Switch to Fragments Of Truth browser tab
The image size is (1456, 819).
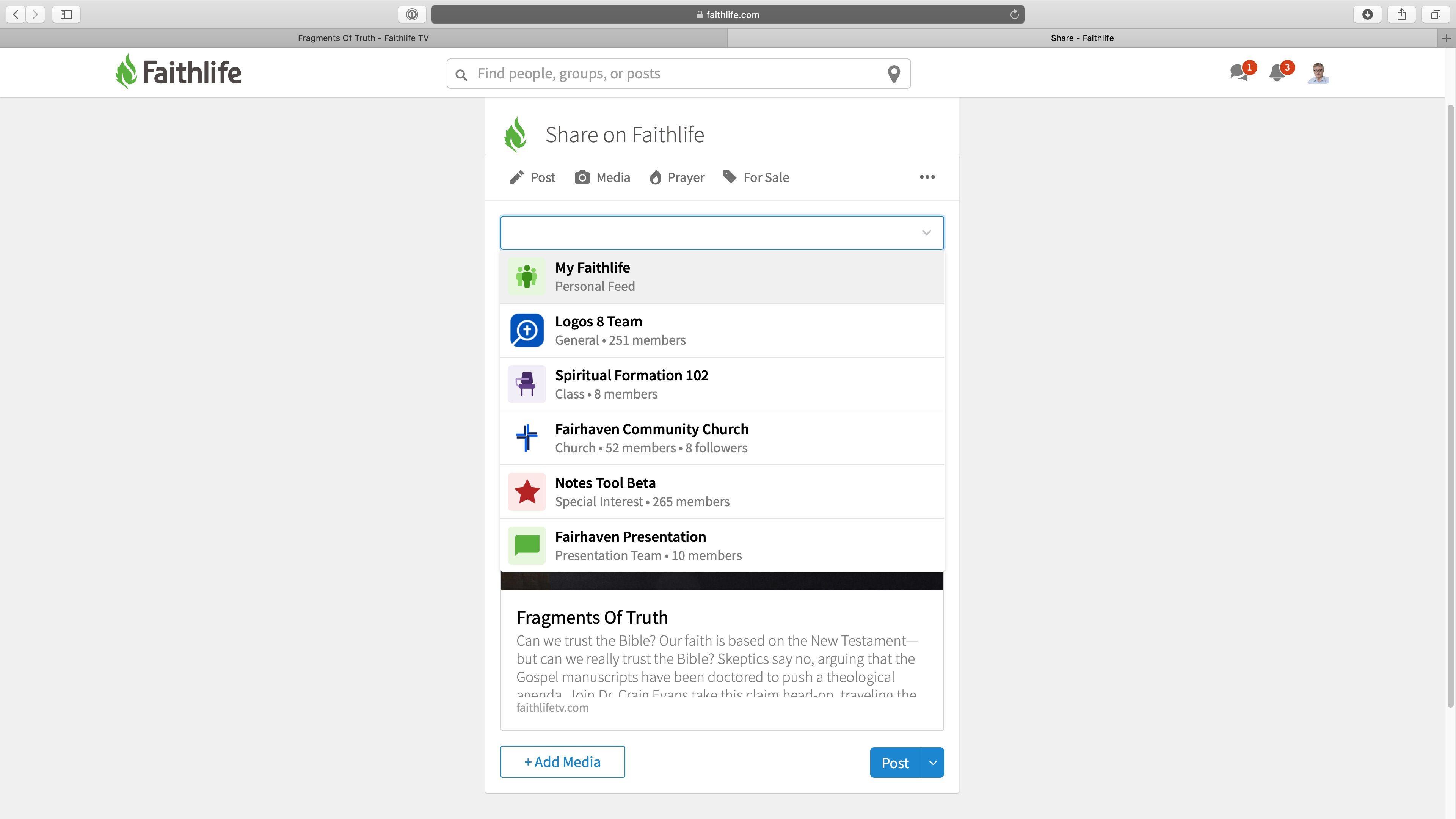pos(364,38)
